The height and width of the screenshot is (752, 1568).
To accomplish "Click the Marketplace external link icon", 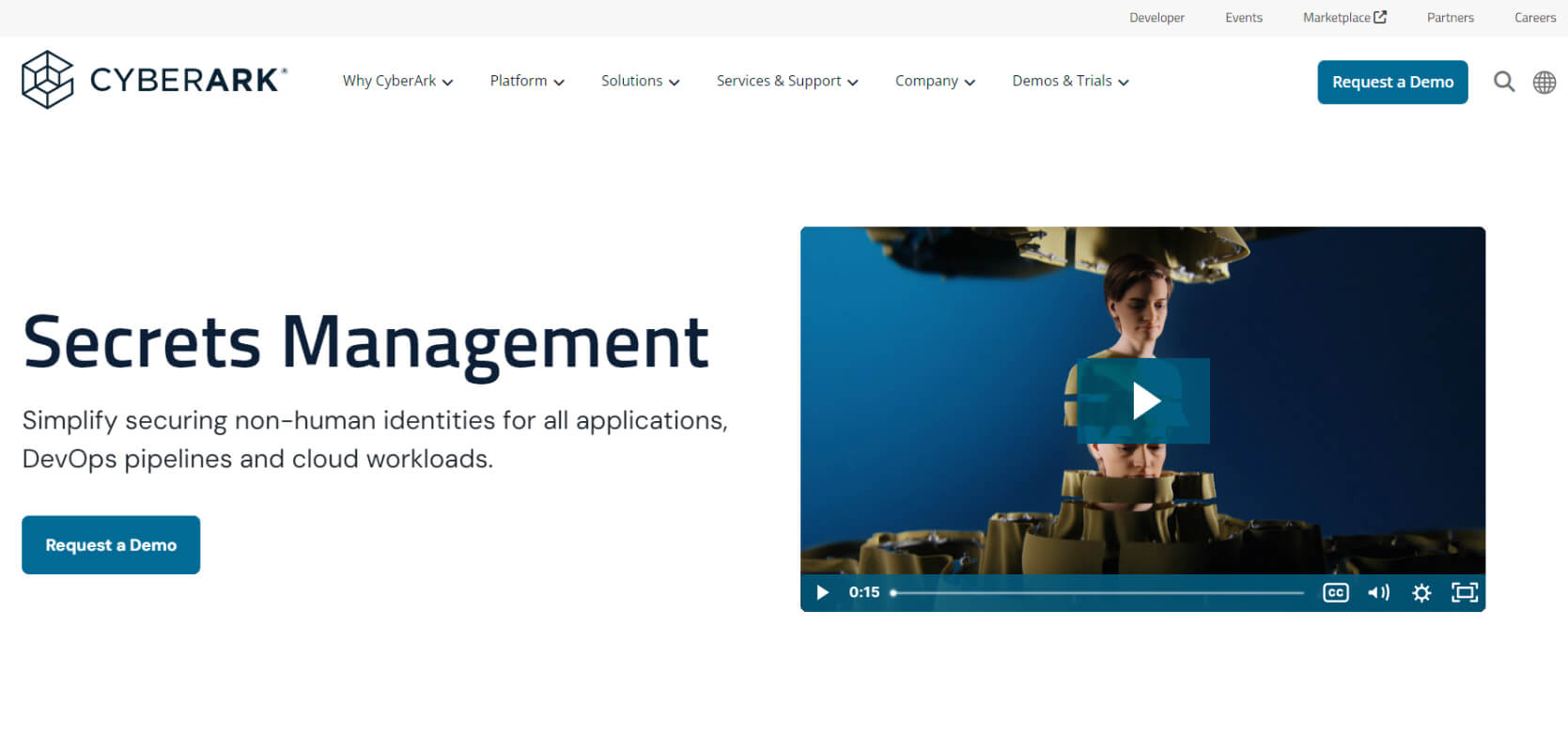I will 1380,17.
